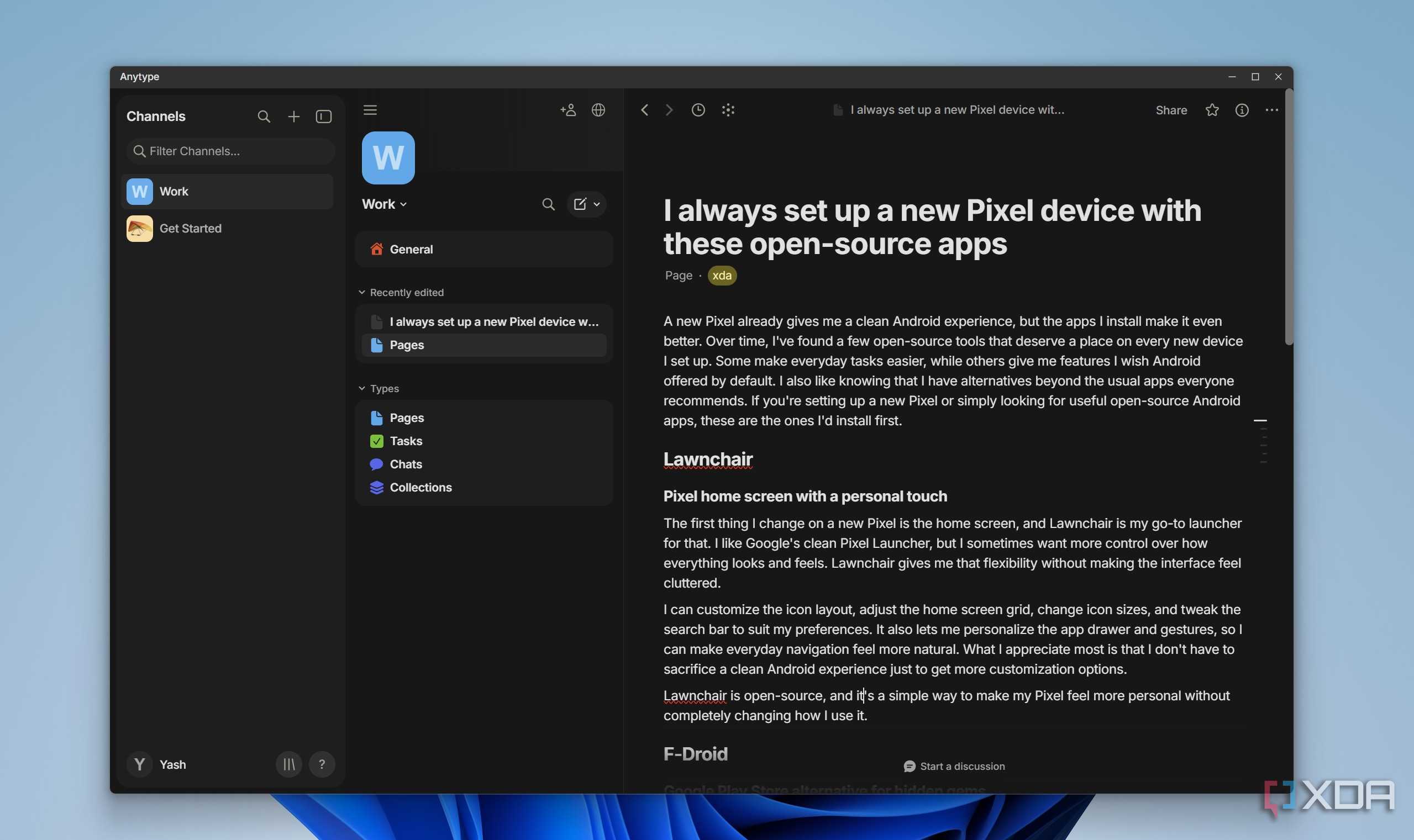Open recently edited Pixel device page
The width and height of the screenshot is (1414, 840).
pos(484,321)
